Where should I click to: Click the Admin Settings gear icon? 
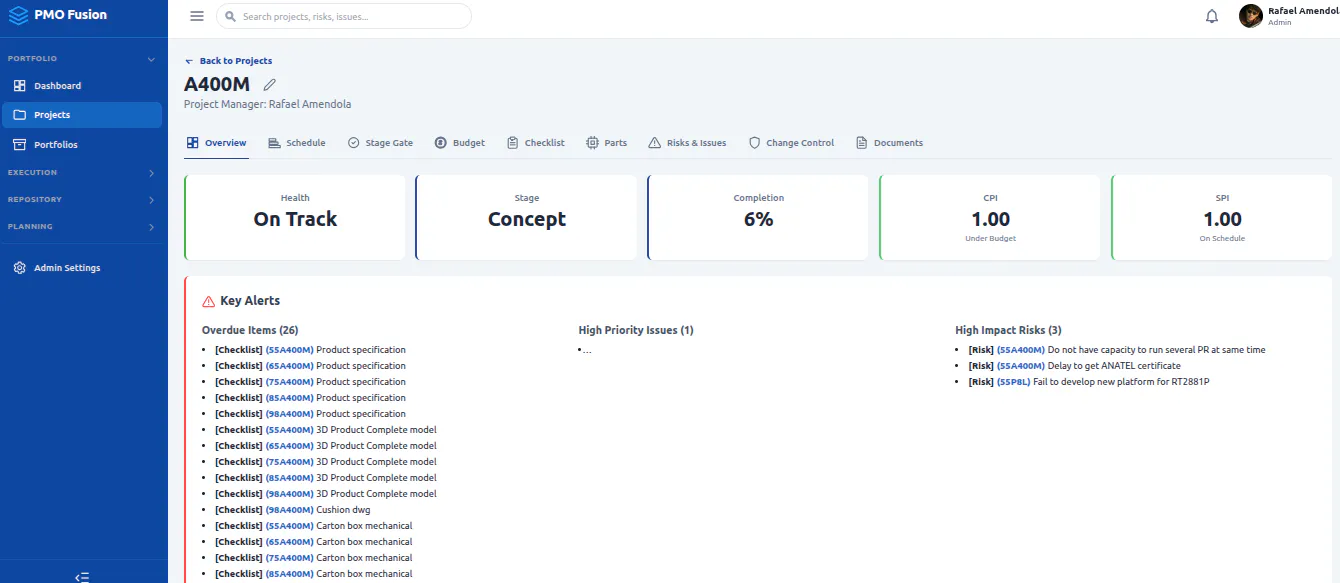pyautogui.click(x=20, y=268)
